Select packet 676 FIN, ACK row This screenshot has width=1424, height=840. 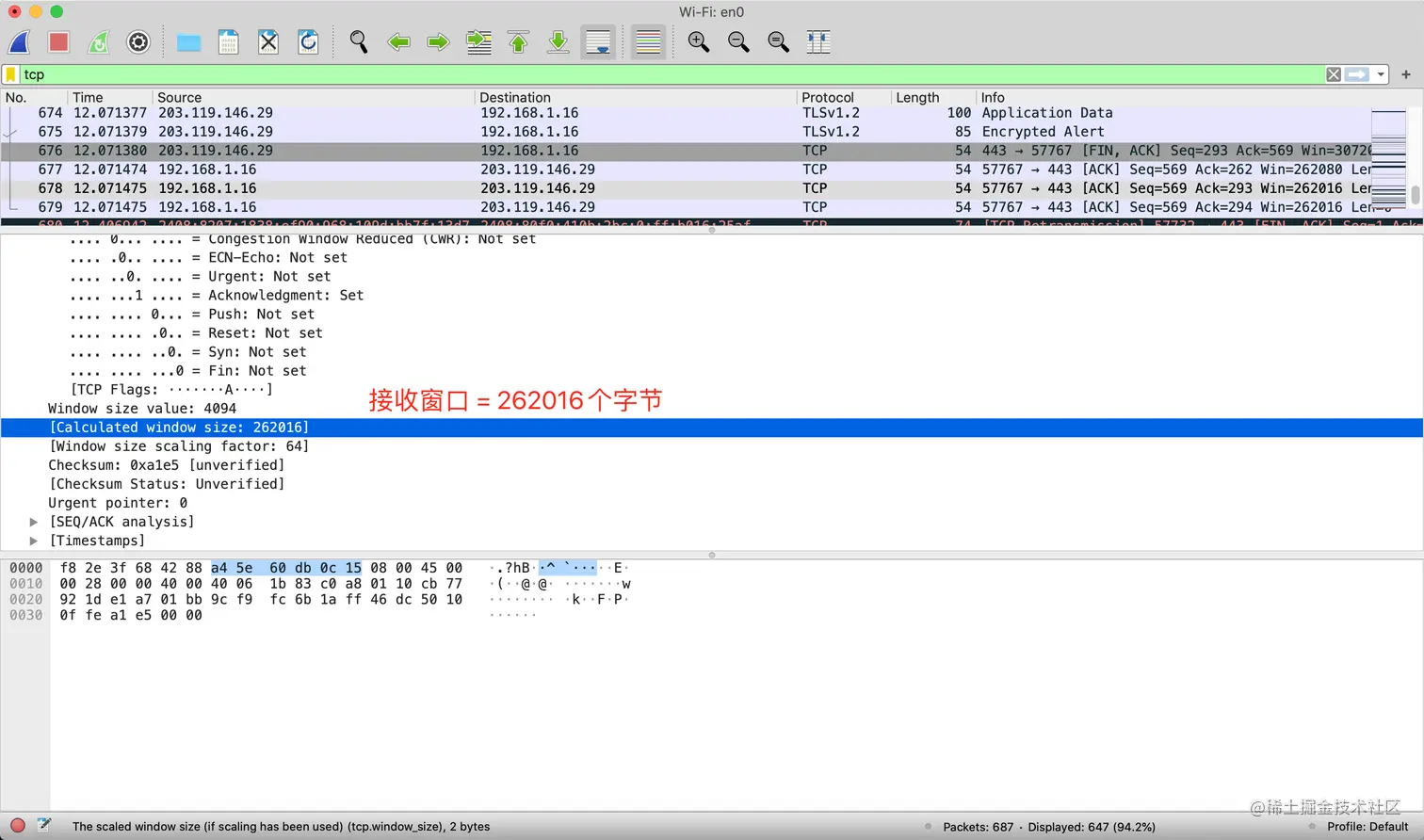click(686, 151)
